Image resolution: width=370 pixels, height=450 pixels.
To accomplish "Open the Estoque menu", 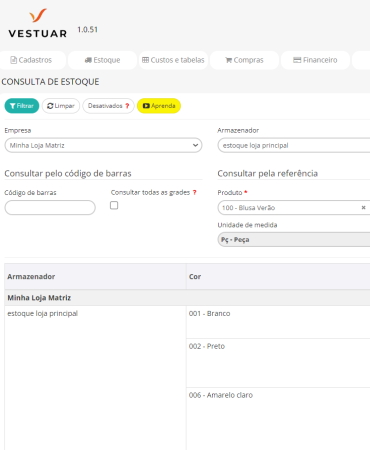I will tap(102, 60).
